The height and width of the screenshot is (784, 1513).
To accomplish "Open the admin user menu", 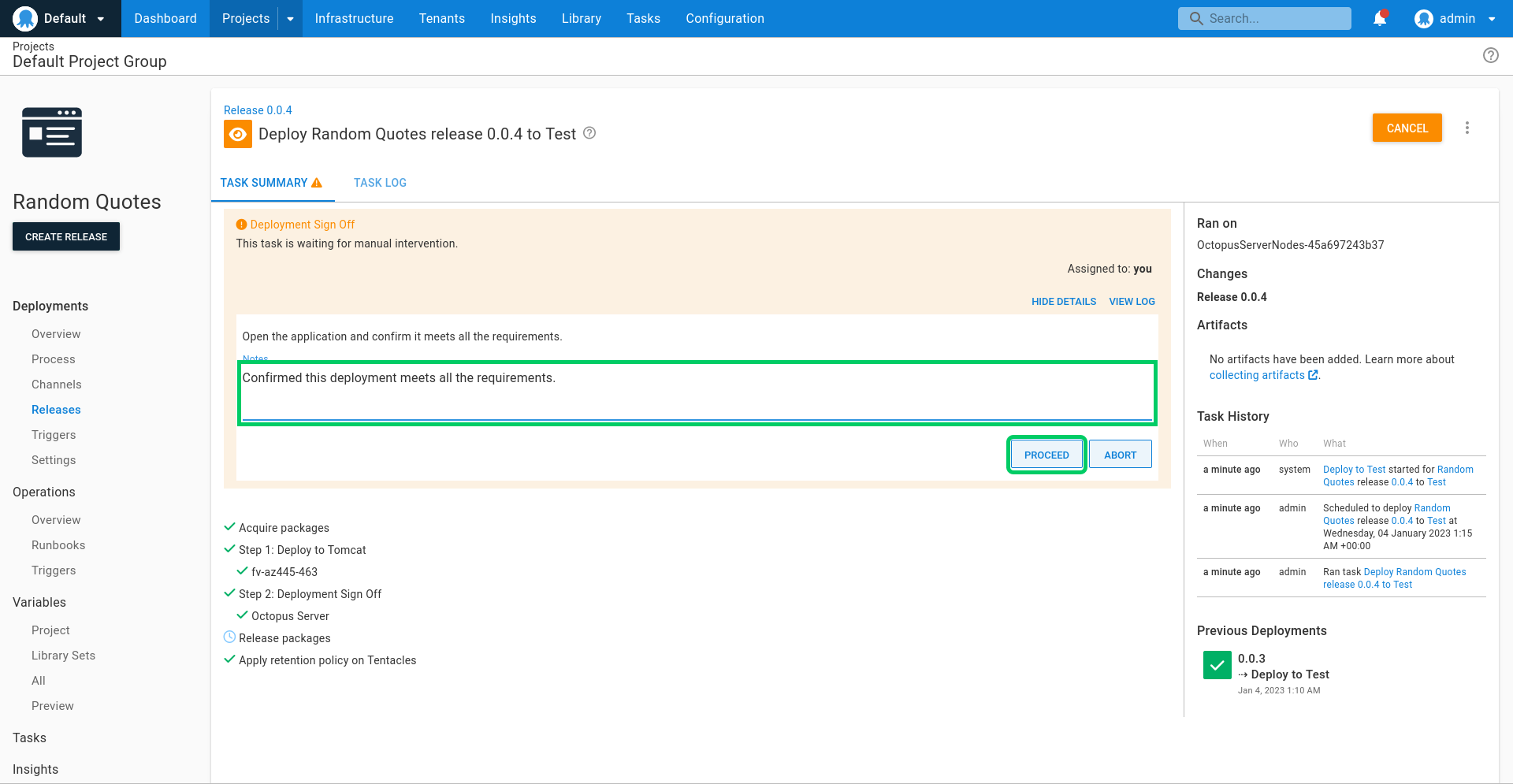I will [1455, 18].
